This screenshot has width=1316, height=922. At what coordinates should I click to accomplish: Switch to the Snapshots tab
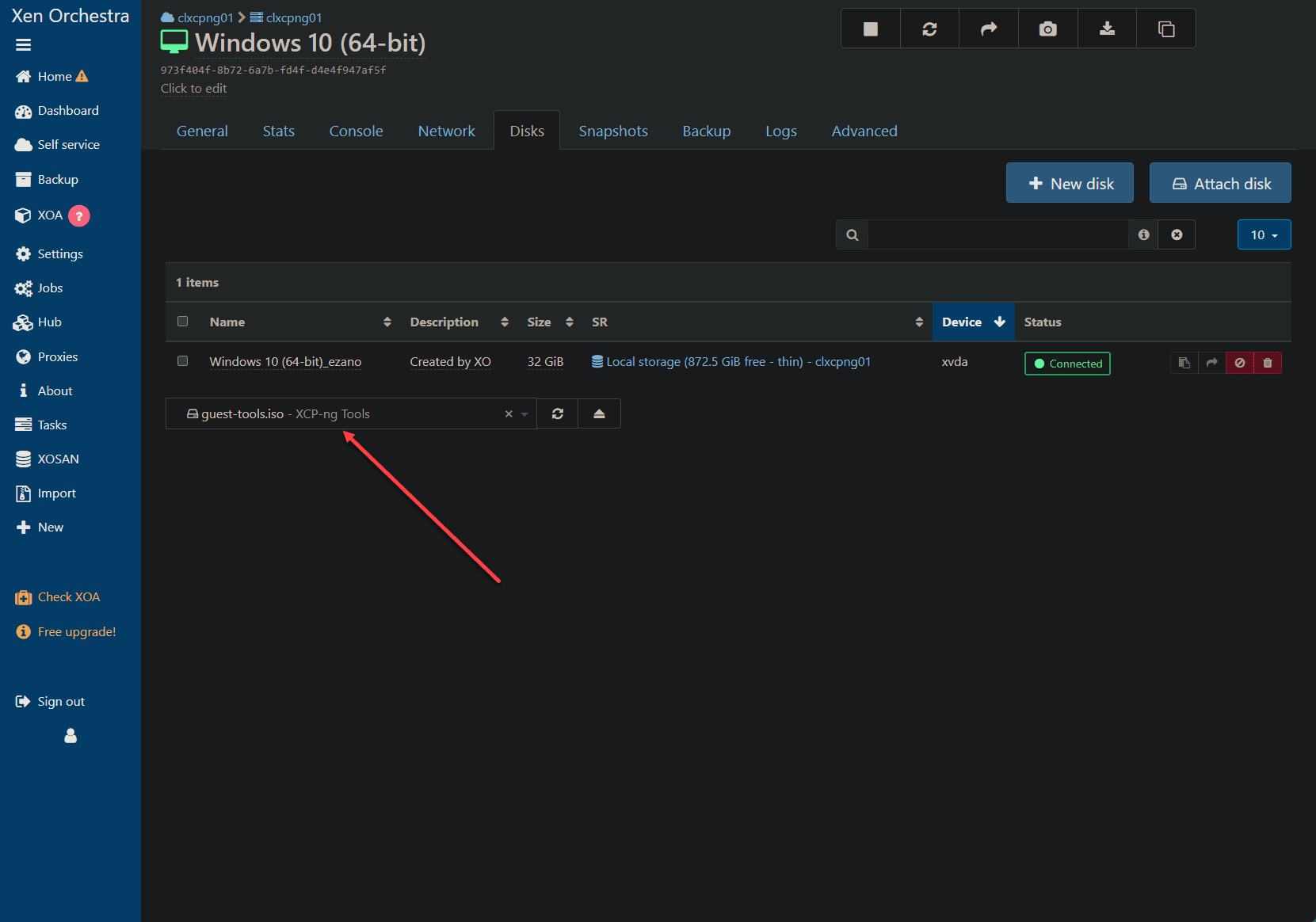613,131
